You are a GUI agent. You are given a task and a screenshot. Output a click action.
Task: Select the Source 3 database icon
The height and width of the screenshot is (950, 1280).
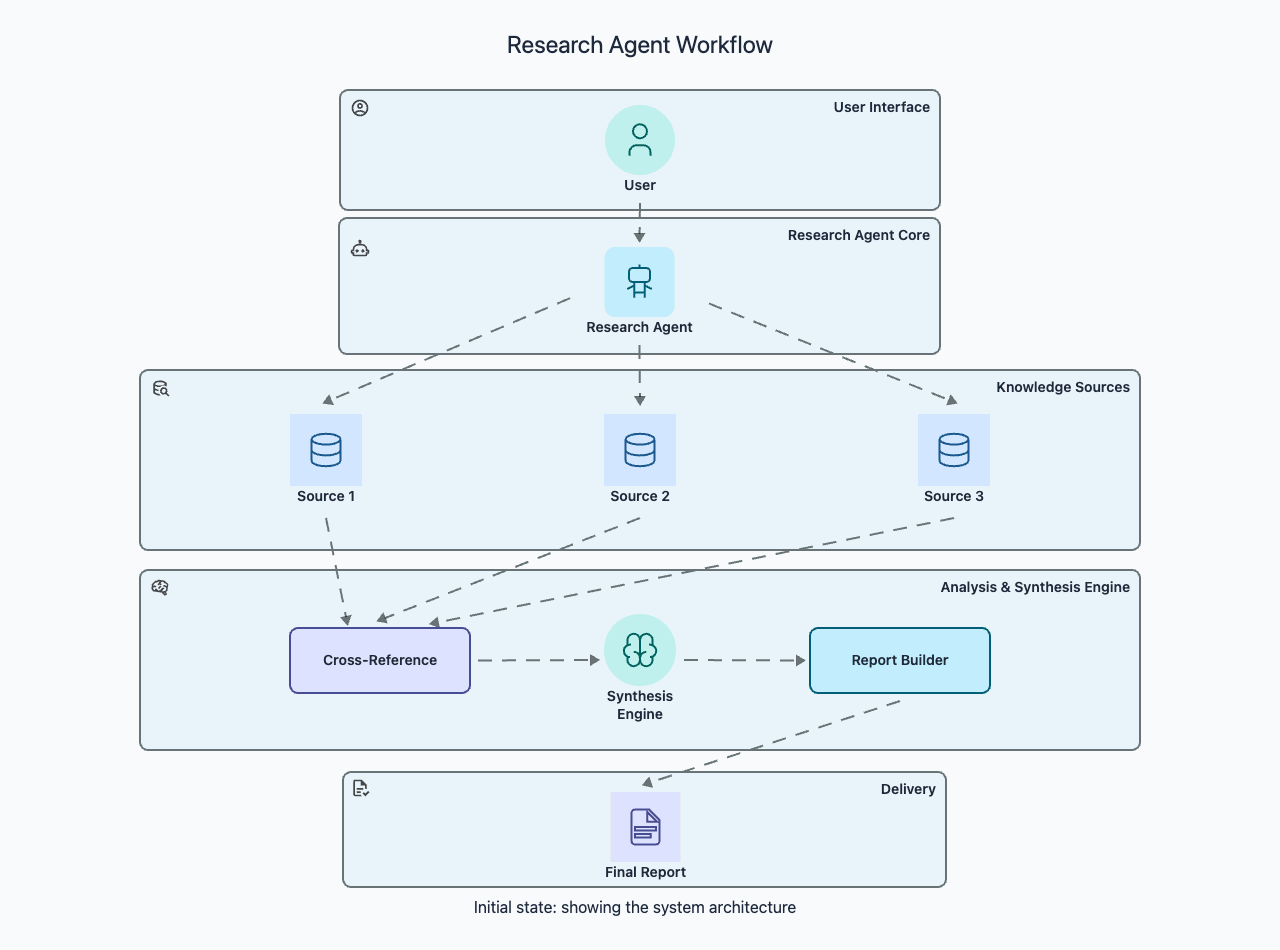coord(953,450)
